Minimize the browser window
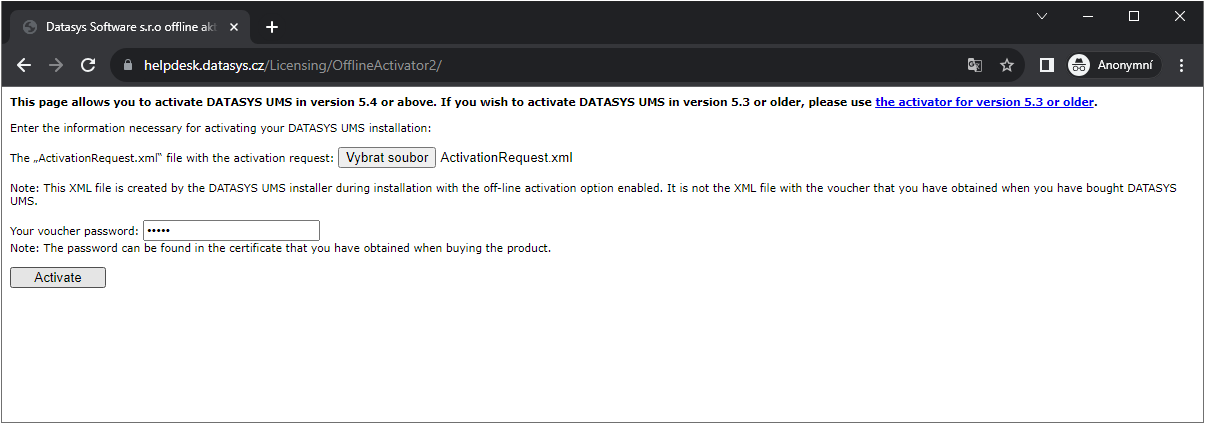This screenshot has height=424, width=1205. pos(1088,16)
